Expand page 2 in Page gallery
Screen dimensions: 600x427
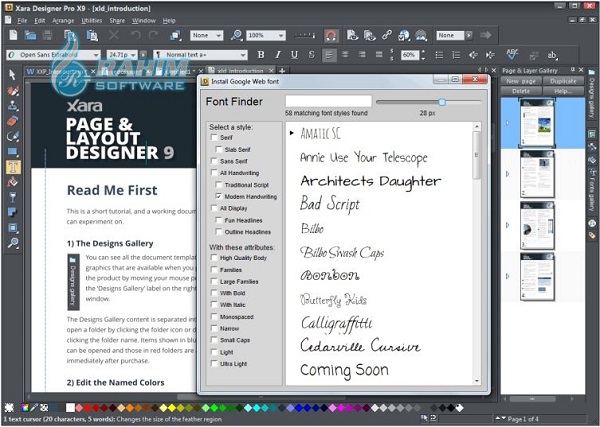508,174
